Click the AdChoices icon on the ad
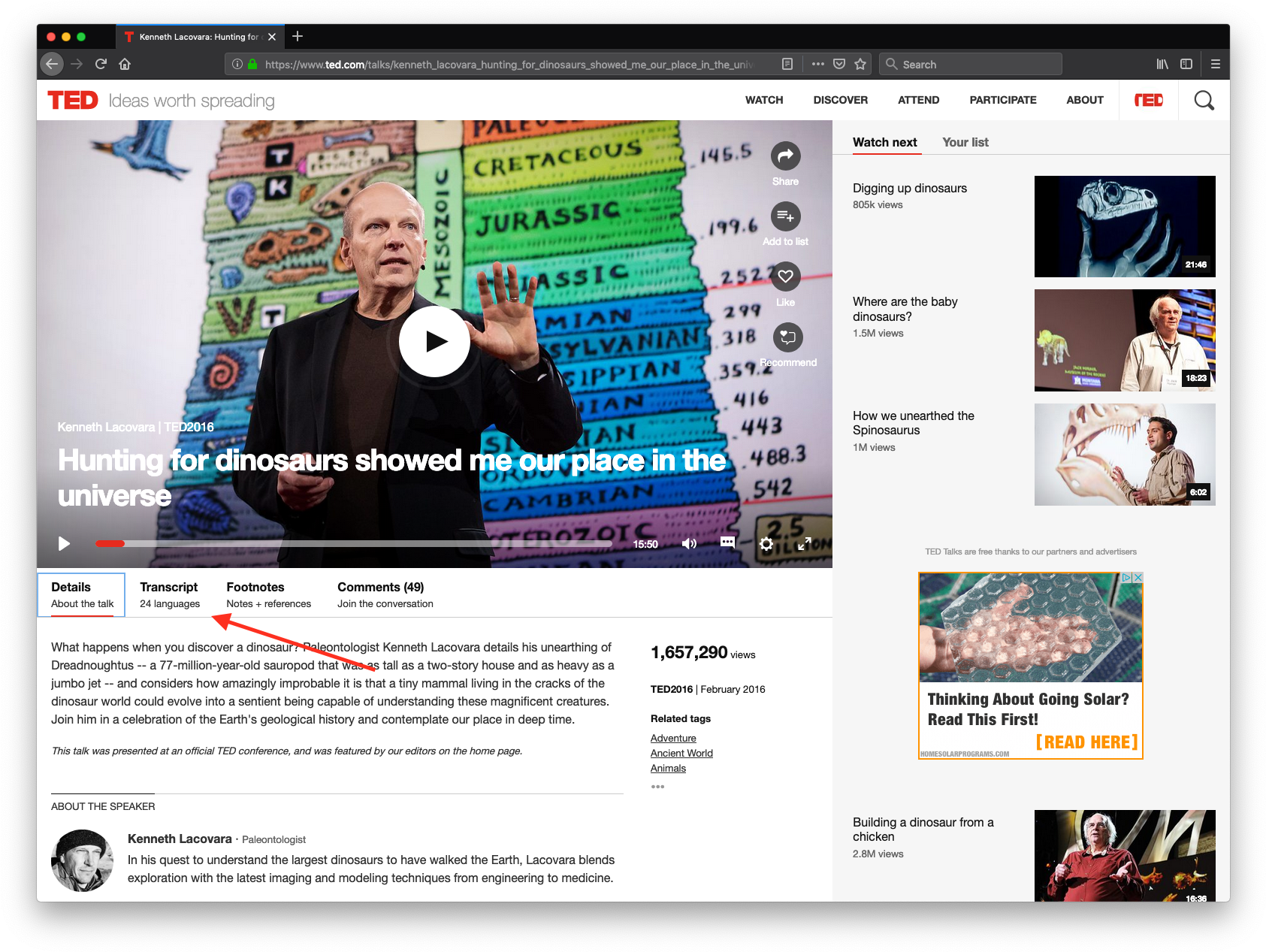 1126,577
